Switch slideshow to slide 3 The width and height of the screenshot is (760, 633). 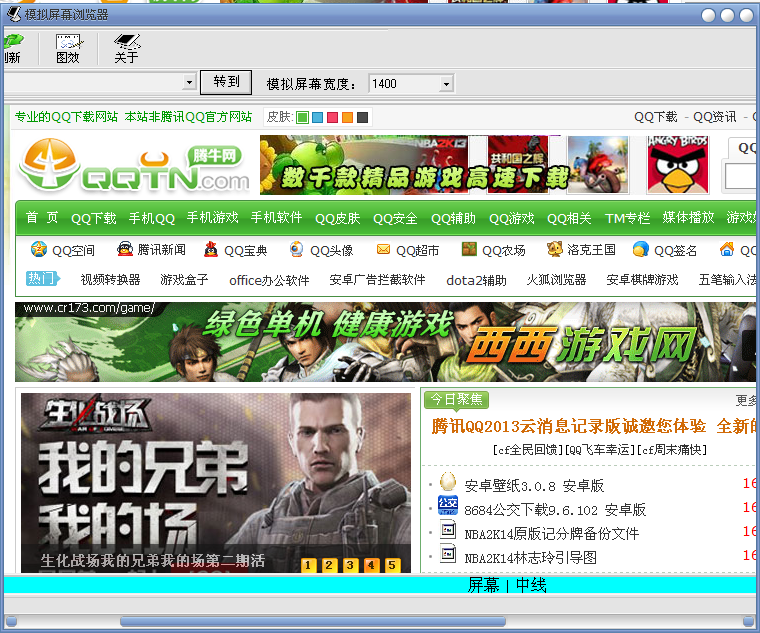coord(350,565)
